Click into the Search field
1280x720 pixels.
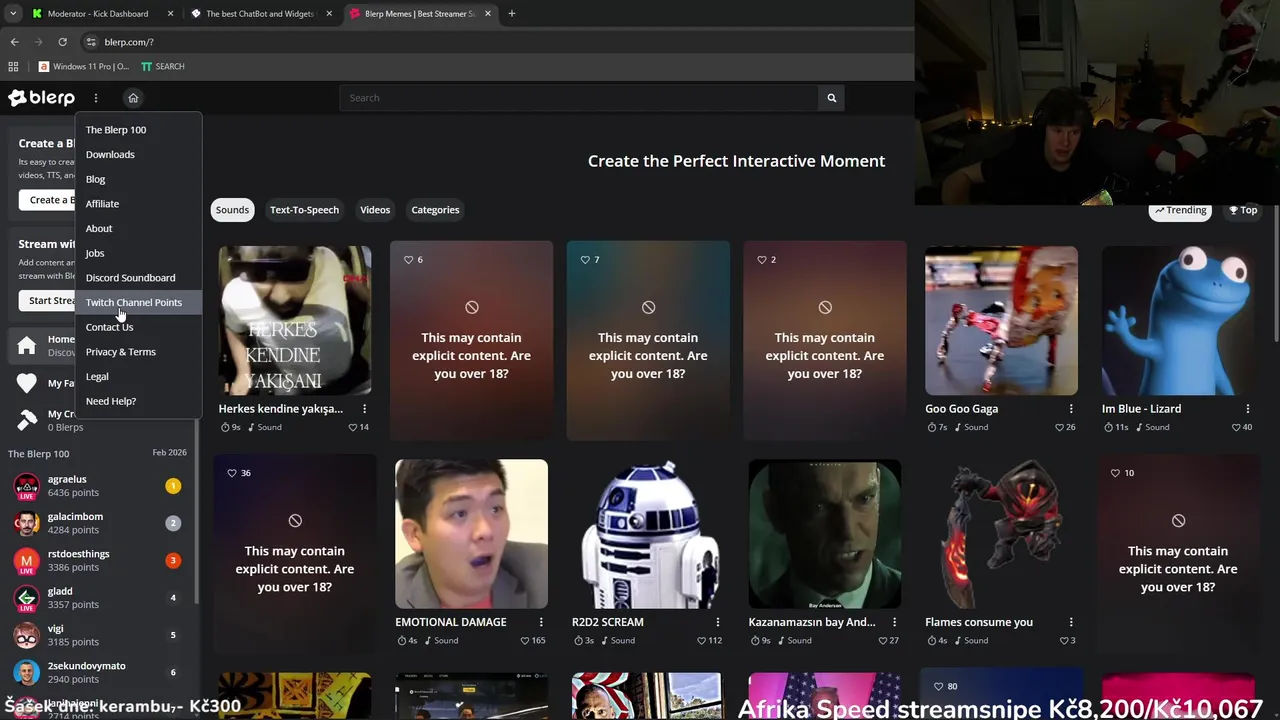point(579,98)
